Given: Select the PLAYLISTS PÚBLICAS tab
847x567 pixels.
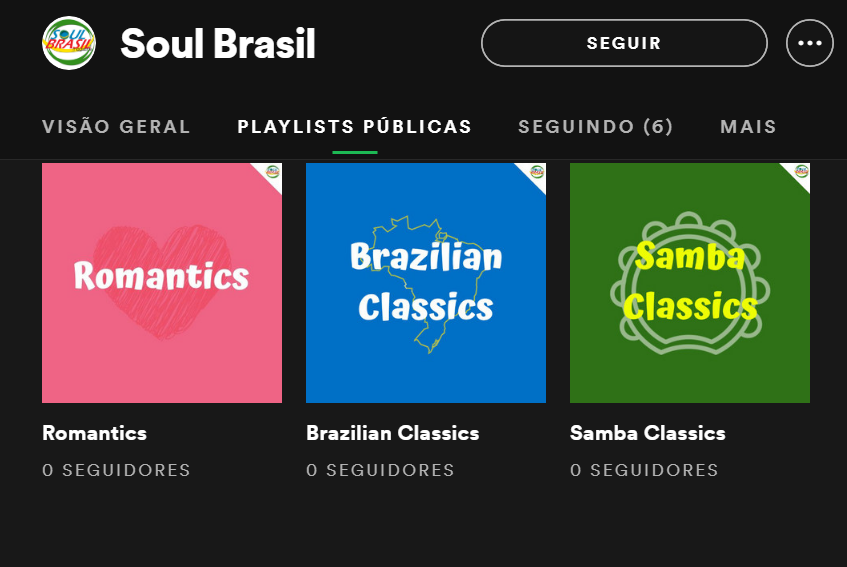Looking at the screenshot, I should pos(354,127).
